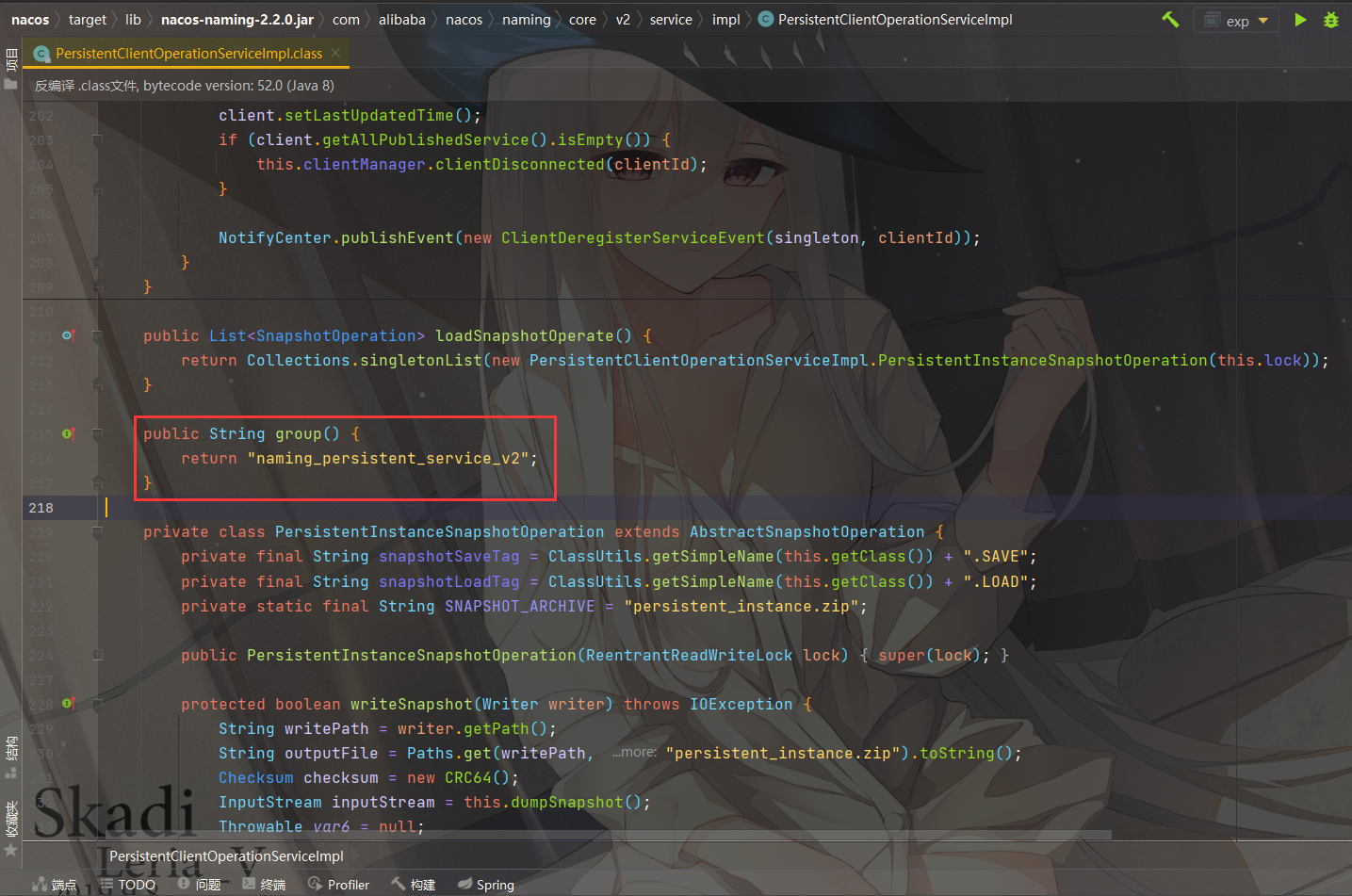Click the setLastUpdatedTime method call

click(x=369, y=116)
